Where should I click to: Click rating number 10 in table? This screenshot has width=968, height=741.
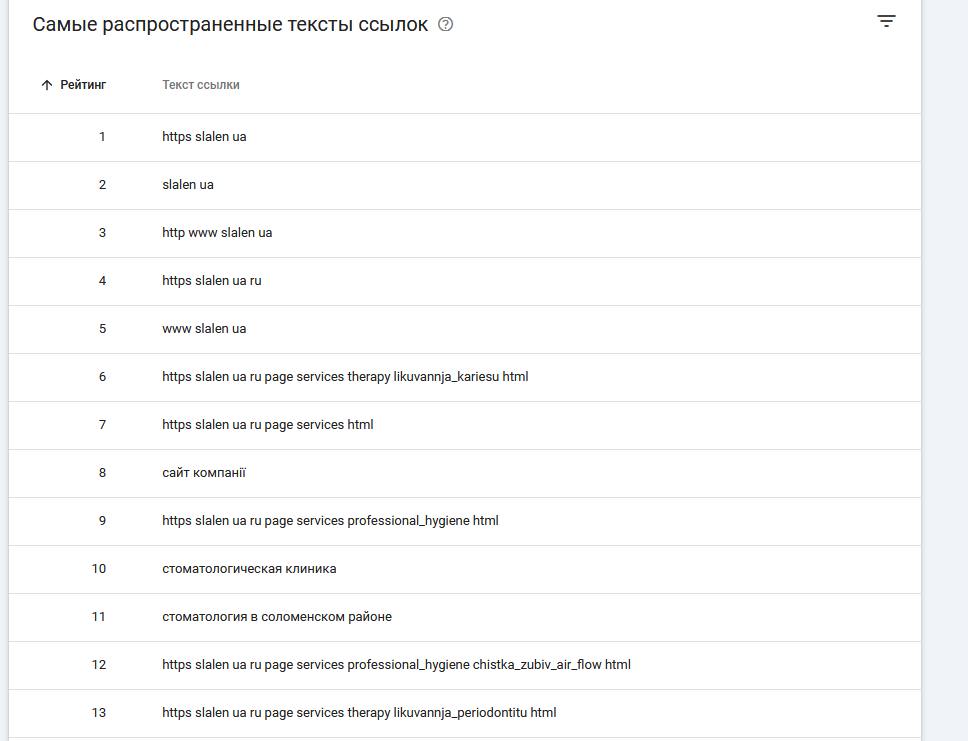pyautogui.click(x=98, y=569)
